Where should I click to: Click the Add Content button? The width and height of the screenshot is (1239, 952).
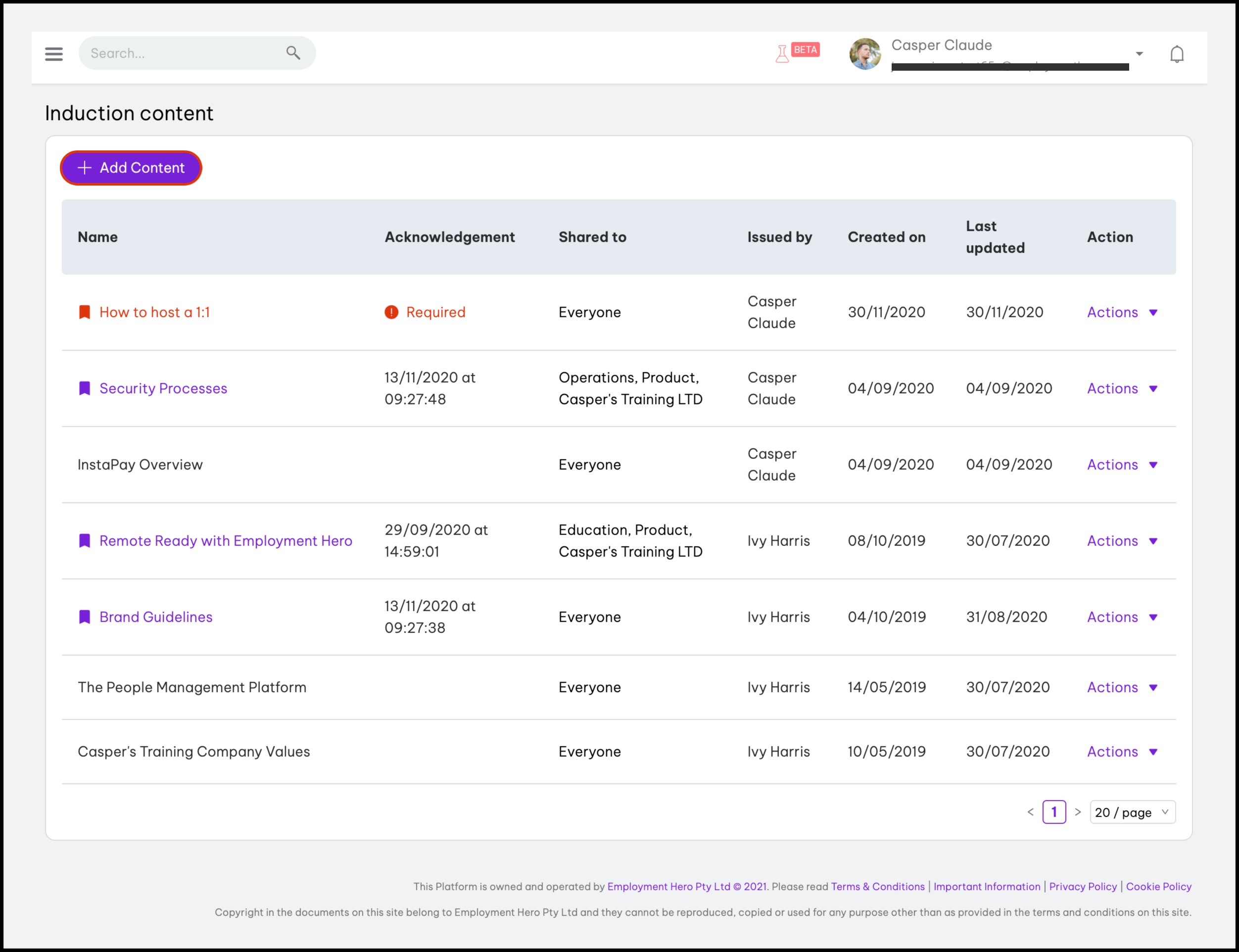click(131, 168)
